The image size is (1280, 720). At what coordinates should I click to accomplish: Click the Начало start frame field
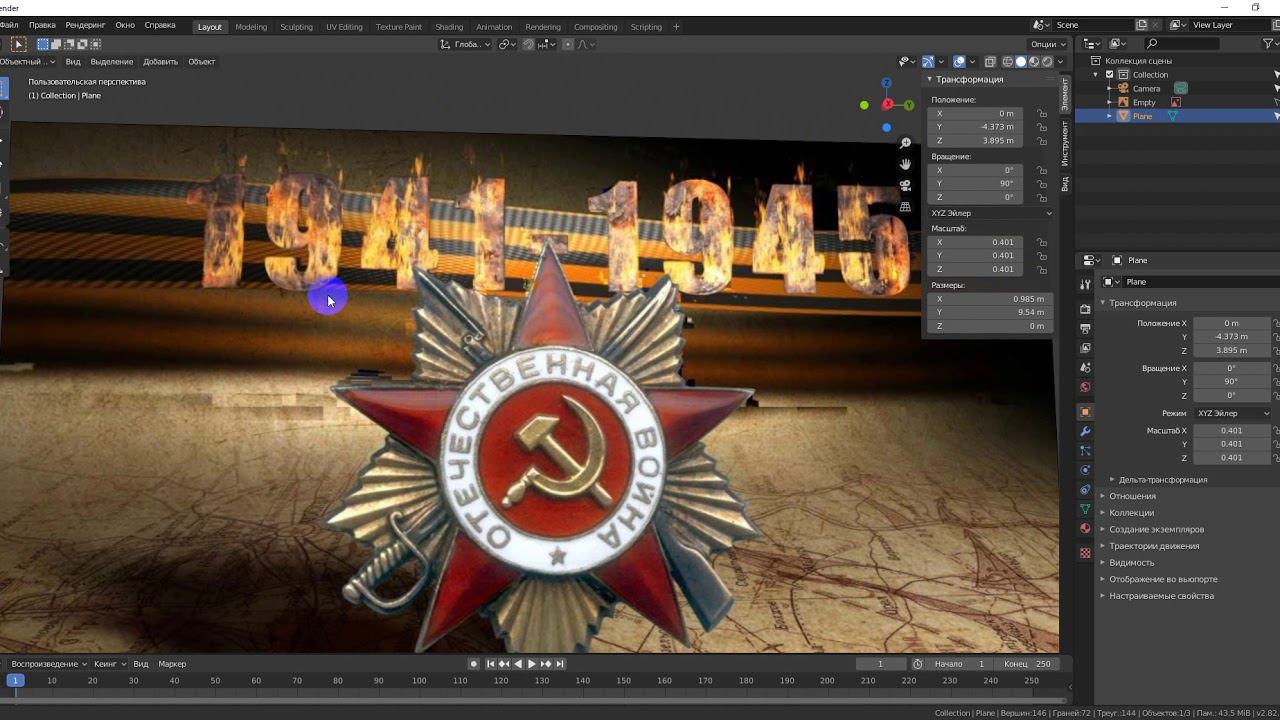[x=961, y=664]
